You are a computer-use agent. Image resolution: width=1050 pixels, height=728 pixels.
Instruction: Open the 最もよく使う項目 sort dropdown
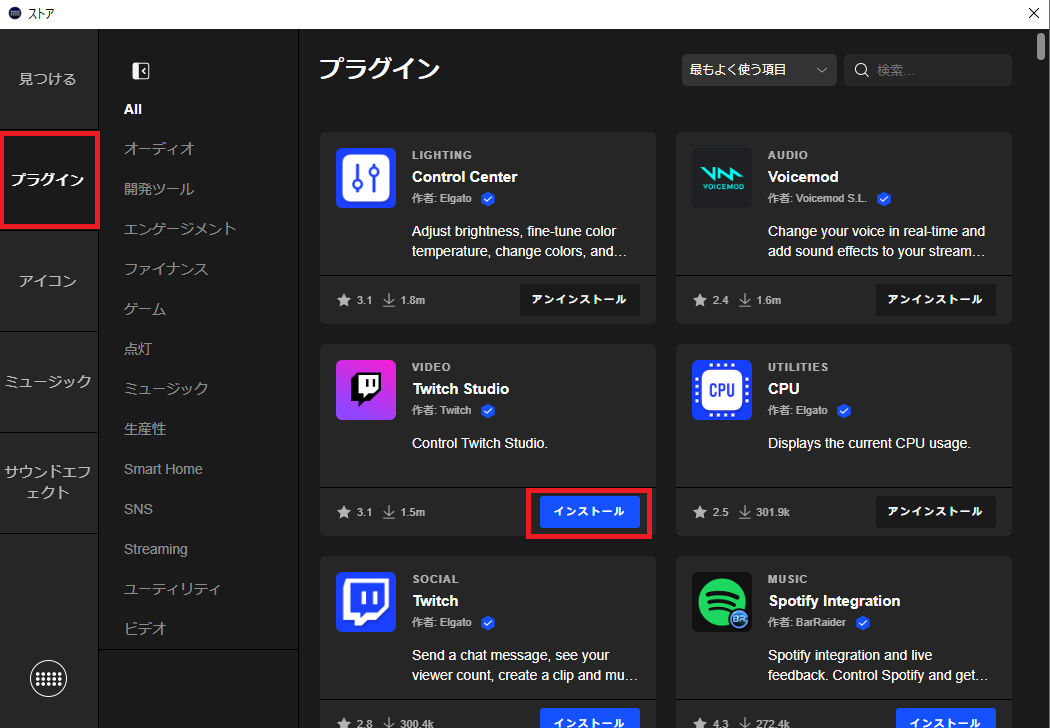point(758,69)
